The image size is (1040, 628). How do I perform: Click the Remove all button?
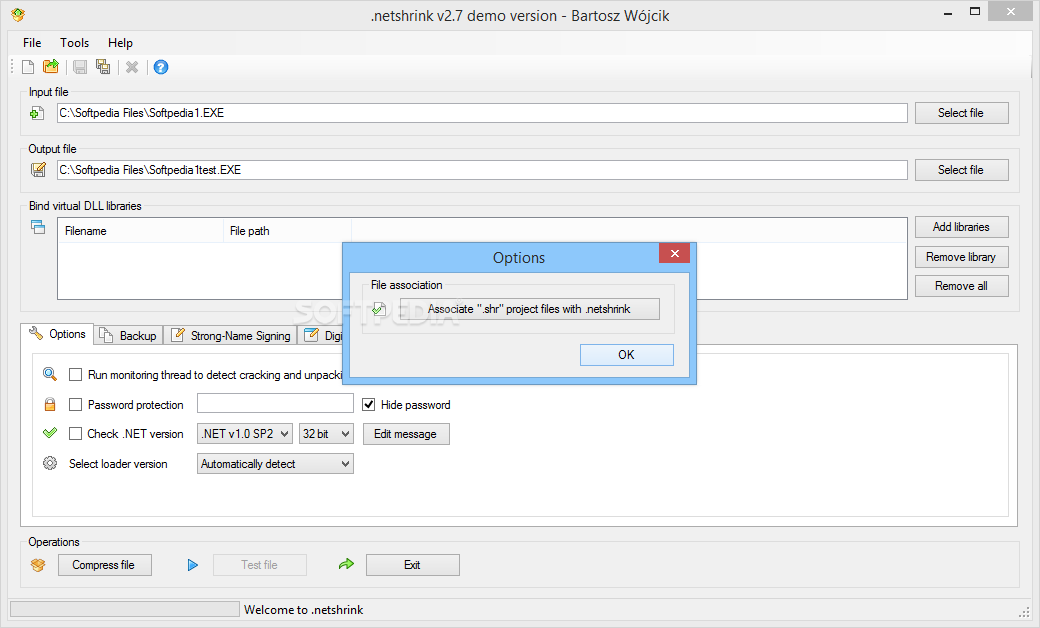tap(961, 286)
